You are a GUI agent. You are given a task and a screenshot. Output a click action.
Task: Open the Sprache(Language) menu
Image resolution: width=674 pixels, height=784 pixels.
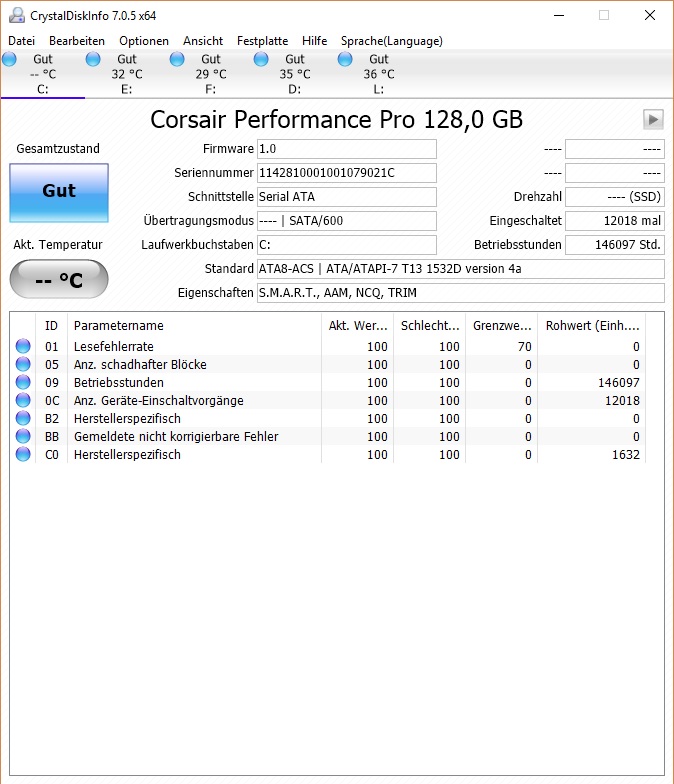(392, 41)
